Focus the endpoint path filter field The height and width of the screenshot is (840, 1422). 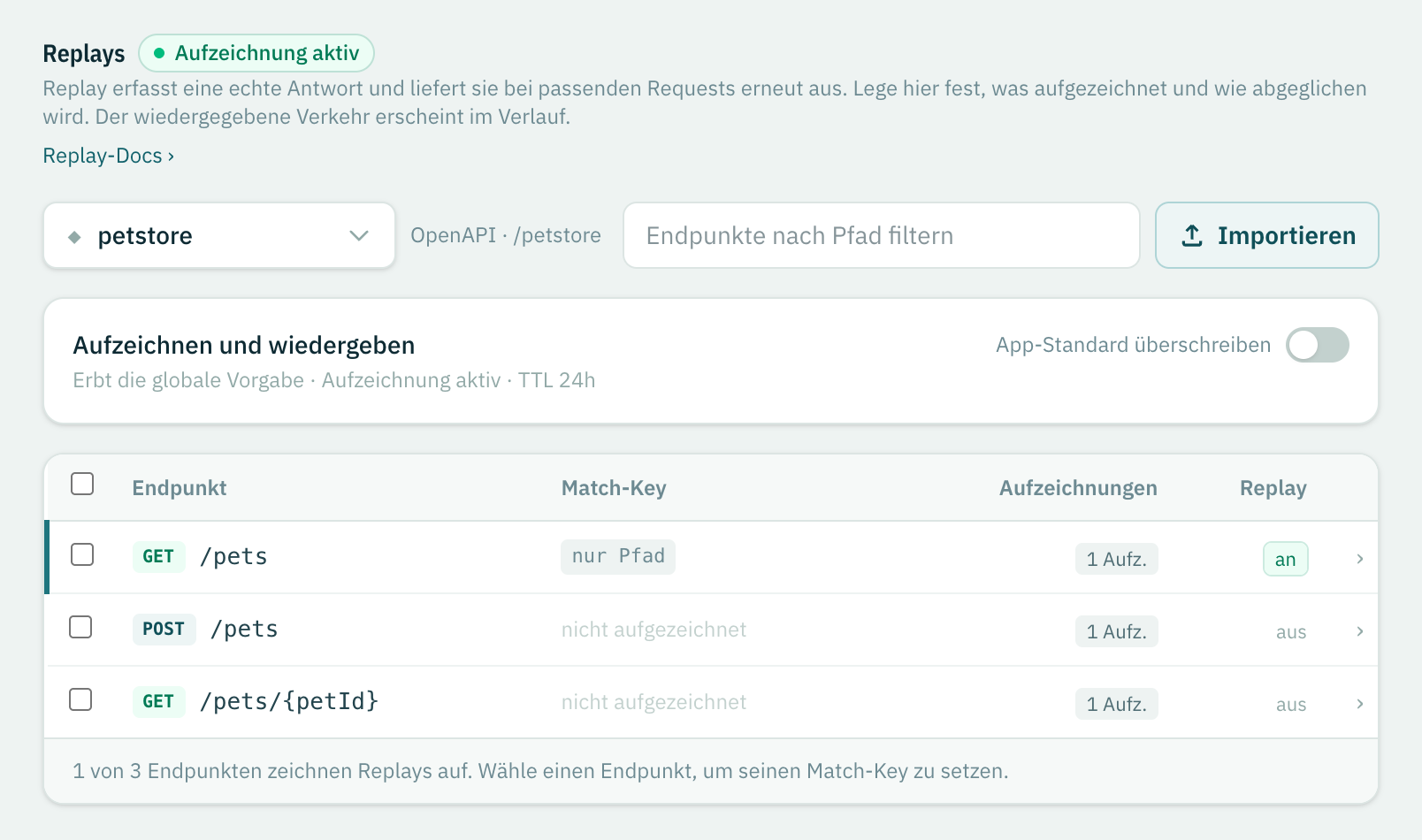[x=882, y=235]
